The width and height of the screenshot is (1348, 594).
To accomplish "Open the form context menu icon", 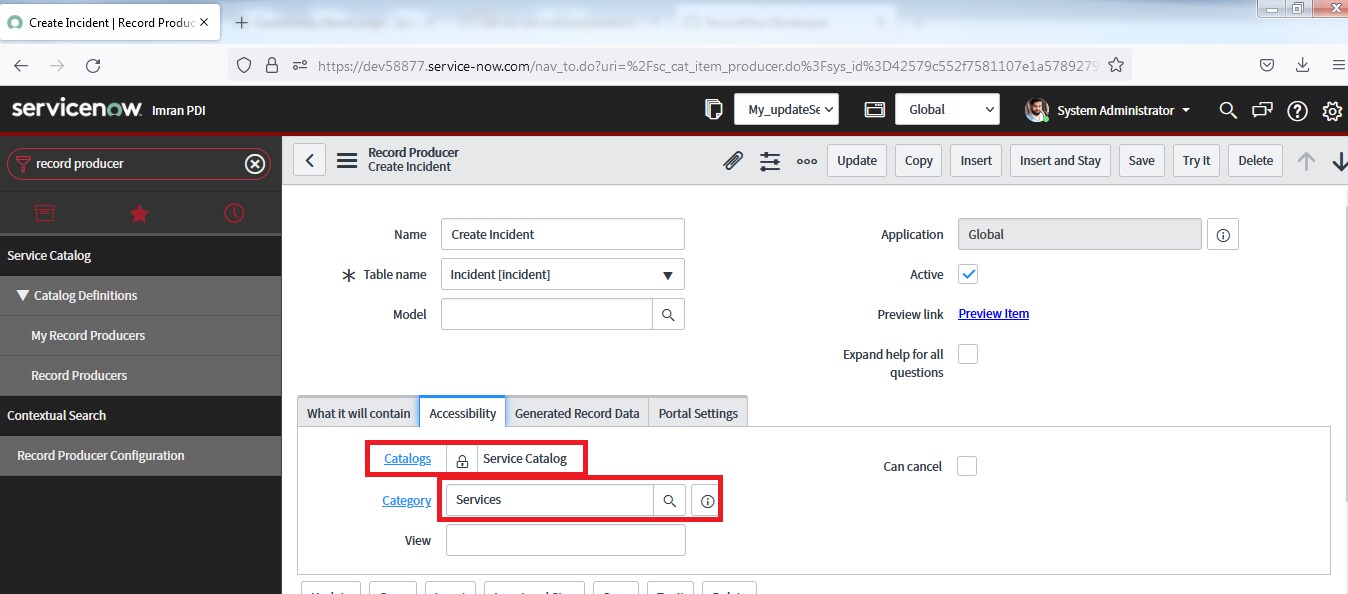I will pos(347,160).
